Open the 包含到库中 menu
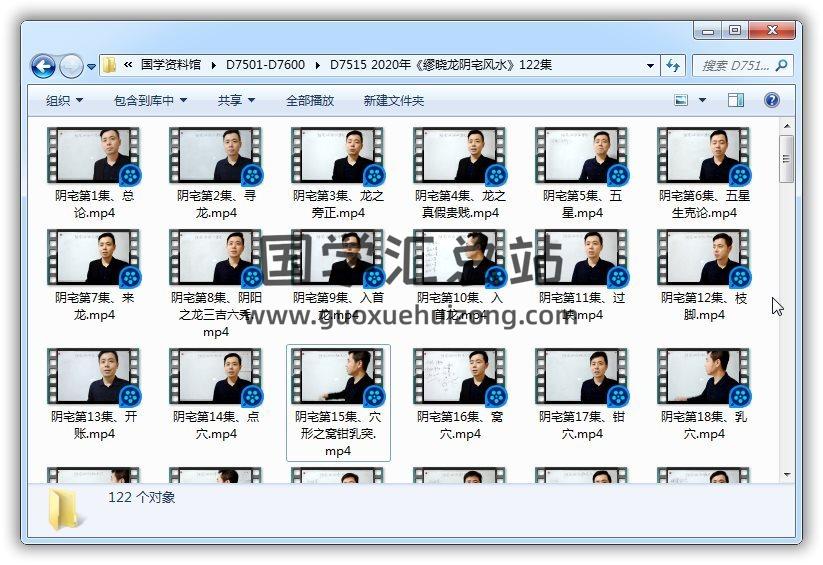Screen dimensions: 823x565 pyautogui.click(x=150, y=100)
